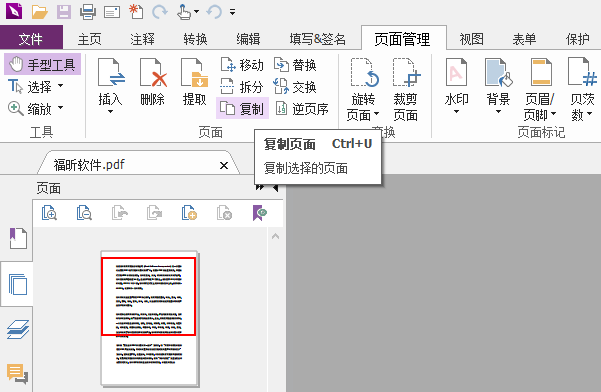The height and width of the screenshot is (392, 601).
Task: Switch to the 视图 tab
Action: point(471,39)
